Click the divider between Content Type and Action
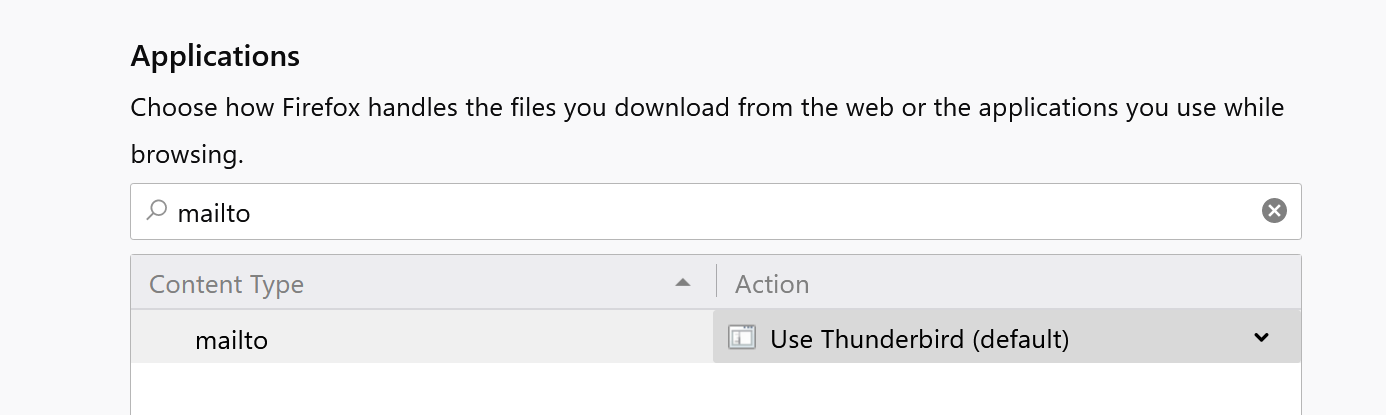The image size is (1386, 415). (x=716, y=283)
